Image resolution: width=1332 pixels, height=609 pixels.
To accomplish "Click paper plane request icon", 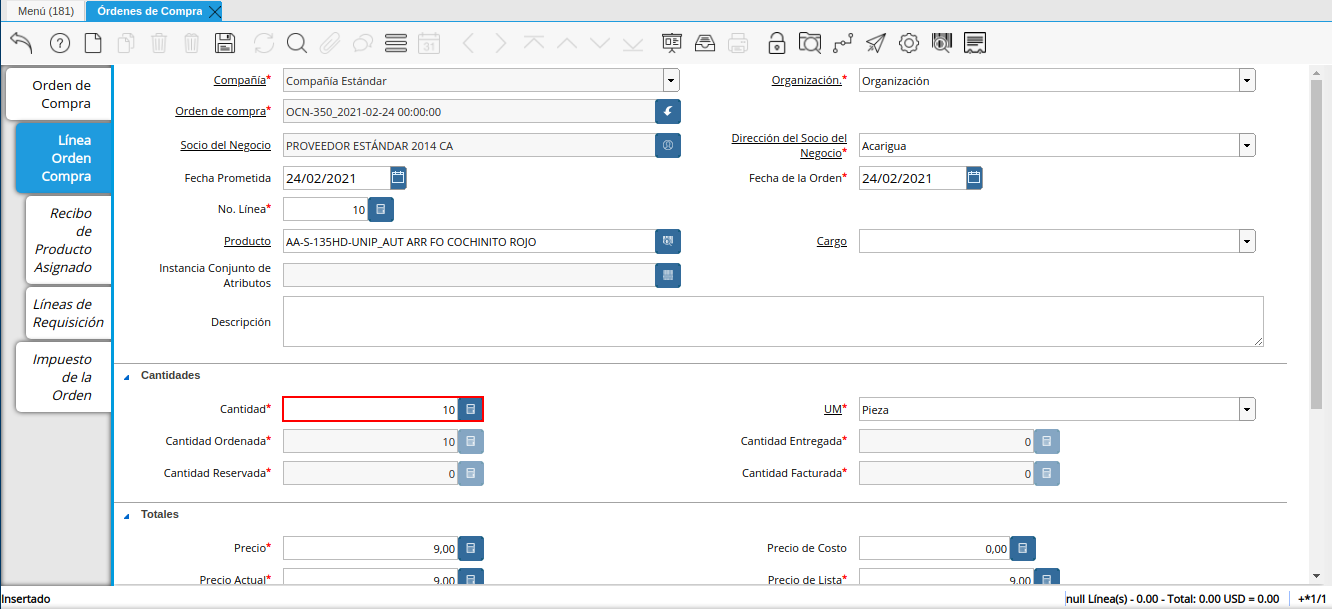I will point(876,43).
